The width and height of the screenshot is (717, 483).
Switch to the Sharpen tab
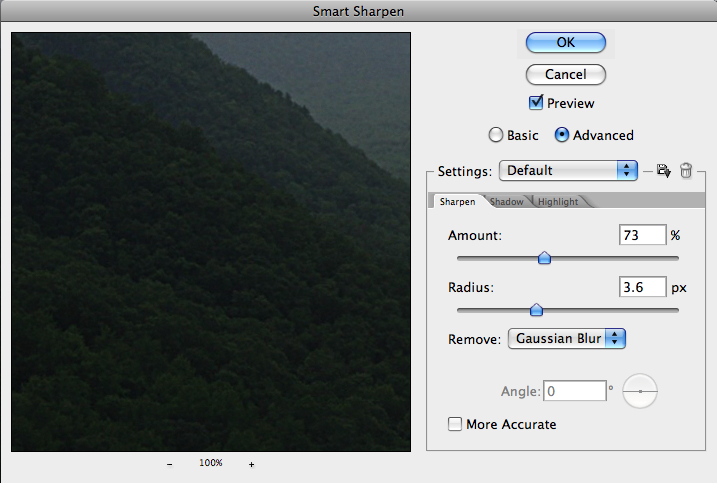pos(457,202)
